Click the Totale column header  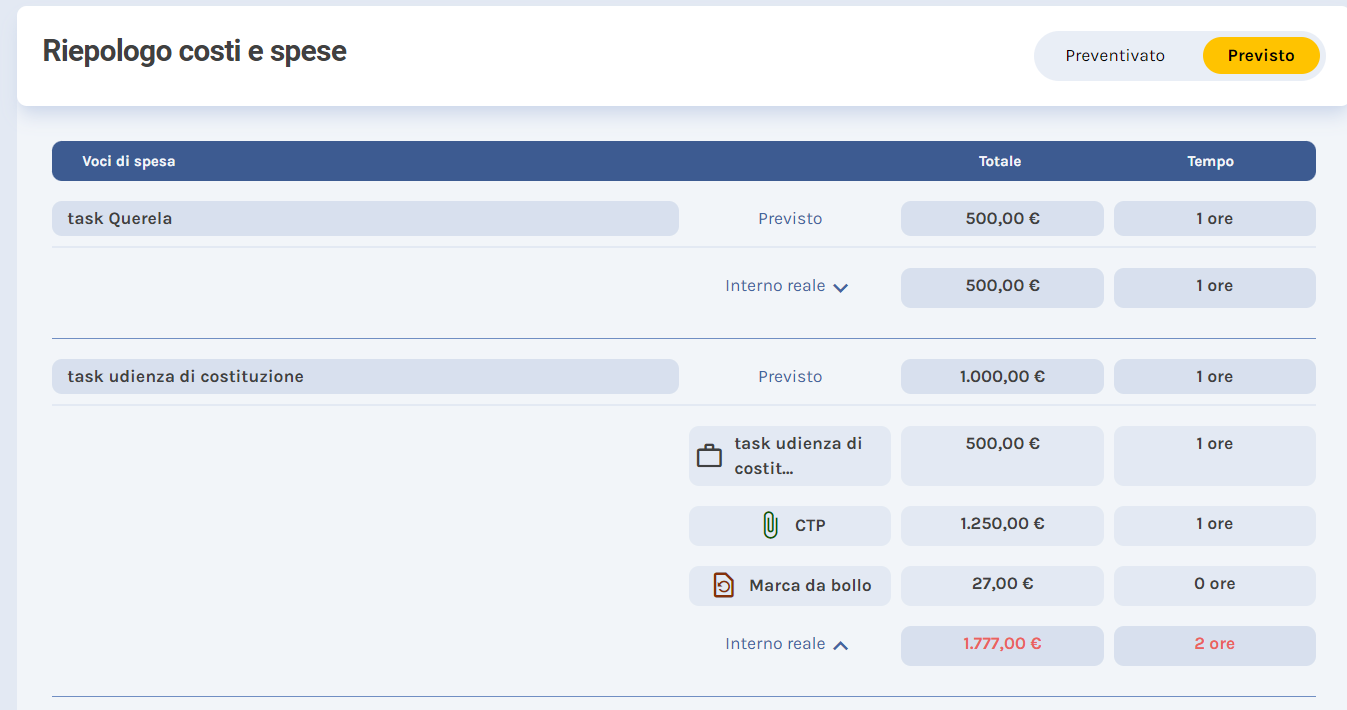tap(1000, 161)
